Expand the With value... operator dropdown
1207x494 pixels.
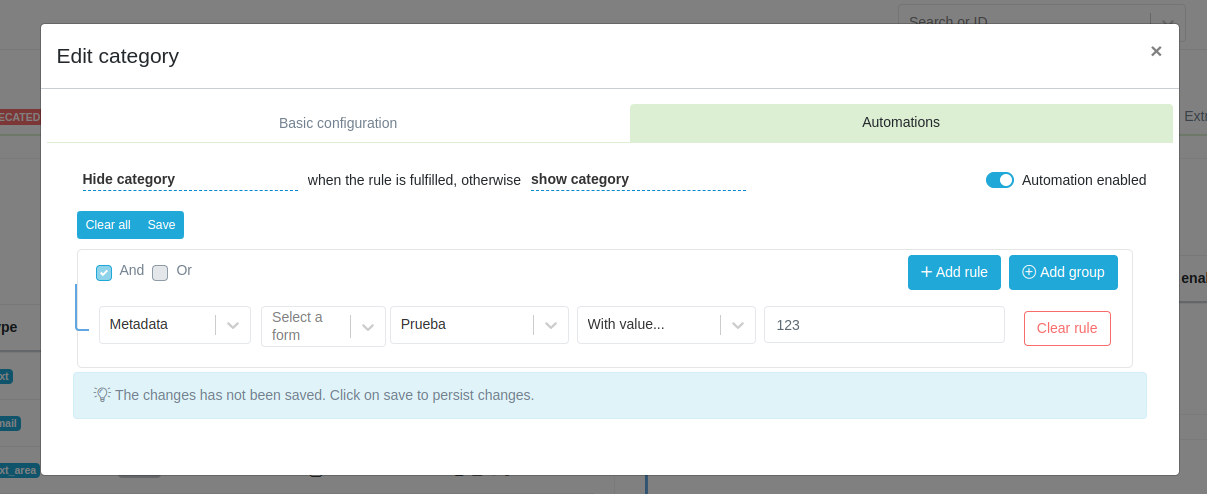(738, 325)
